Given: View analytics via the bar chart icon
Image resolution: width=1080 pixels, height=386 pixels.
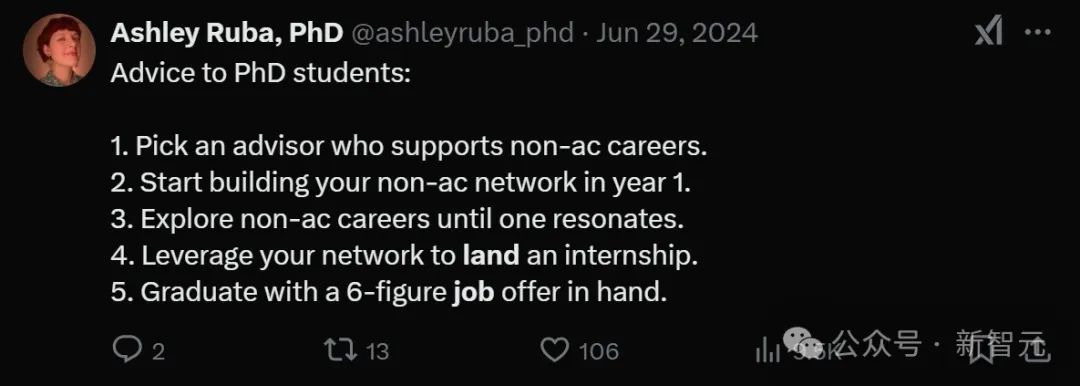Looking at the screenshot, I should (767, 350).
